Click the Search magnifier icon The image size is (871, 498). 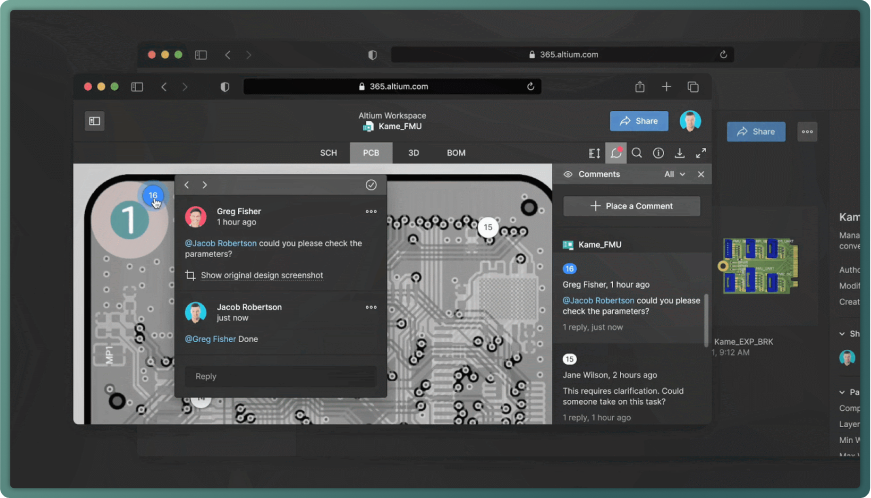click(x=637, y=153)
